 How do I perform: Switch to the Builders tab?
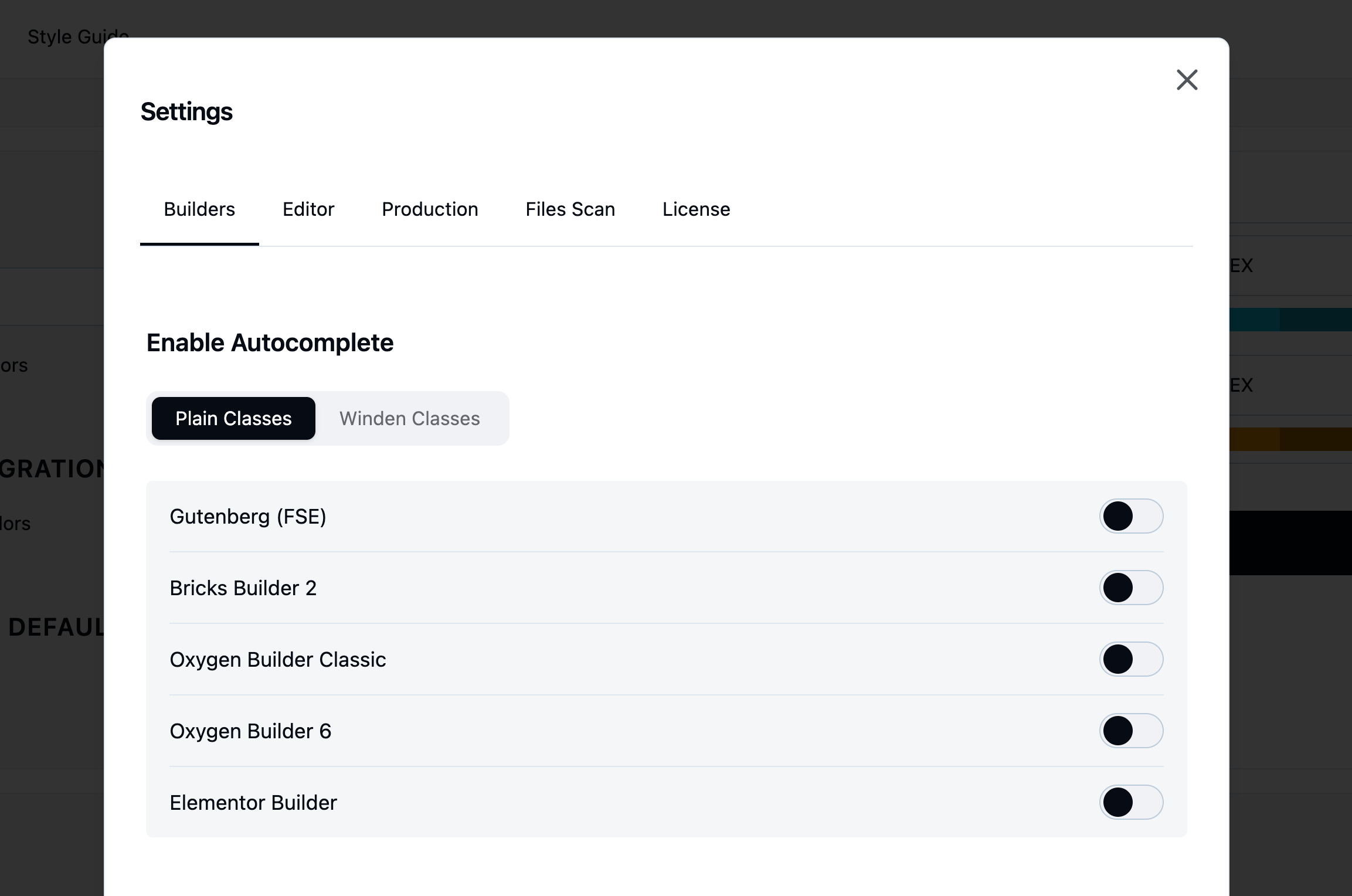[199, 209]
